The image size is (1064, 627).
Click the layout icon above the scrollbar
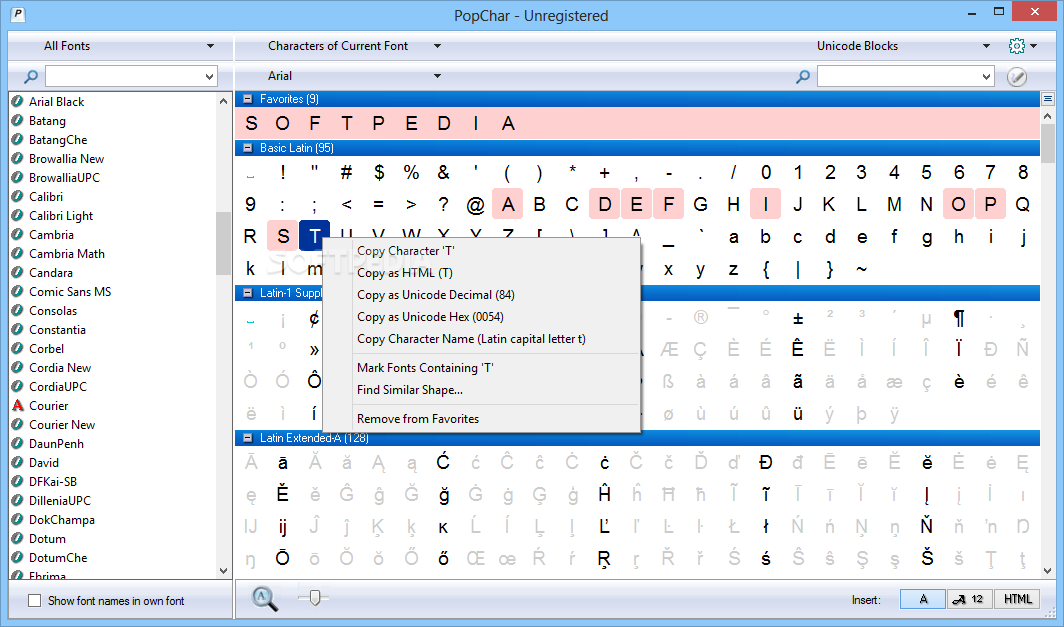(x=1048, y=99)
